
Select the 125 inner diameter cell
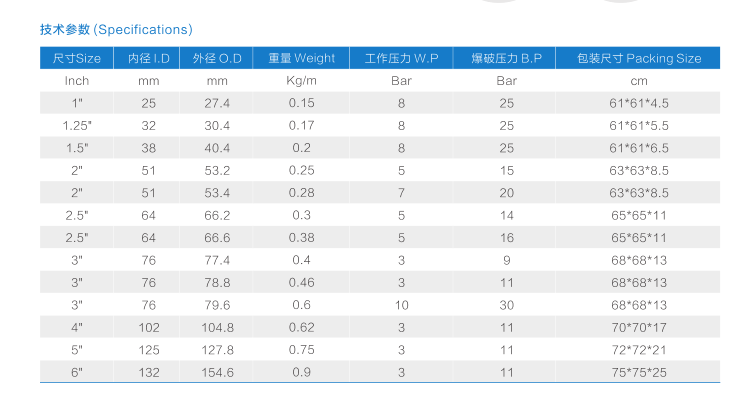pyautogui.click(x=148, y=350)
